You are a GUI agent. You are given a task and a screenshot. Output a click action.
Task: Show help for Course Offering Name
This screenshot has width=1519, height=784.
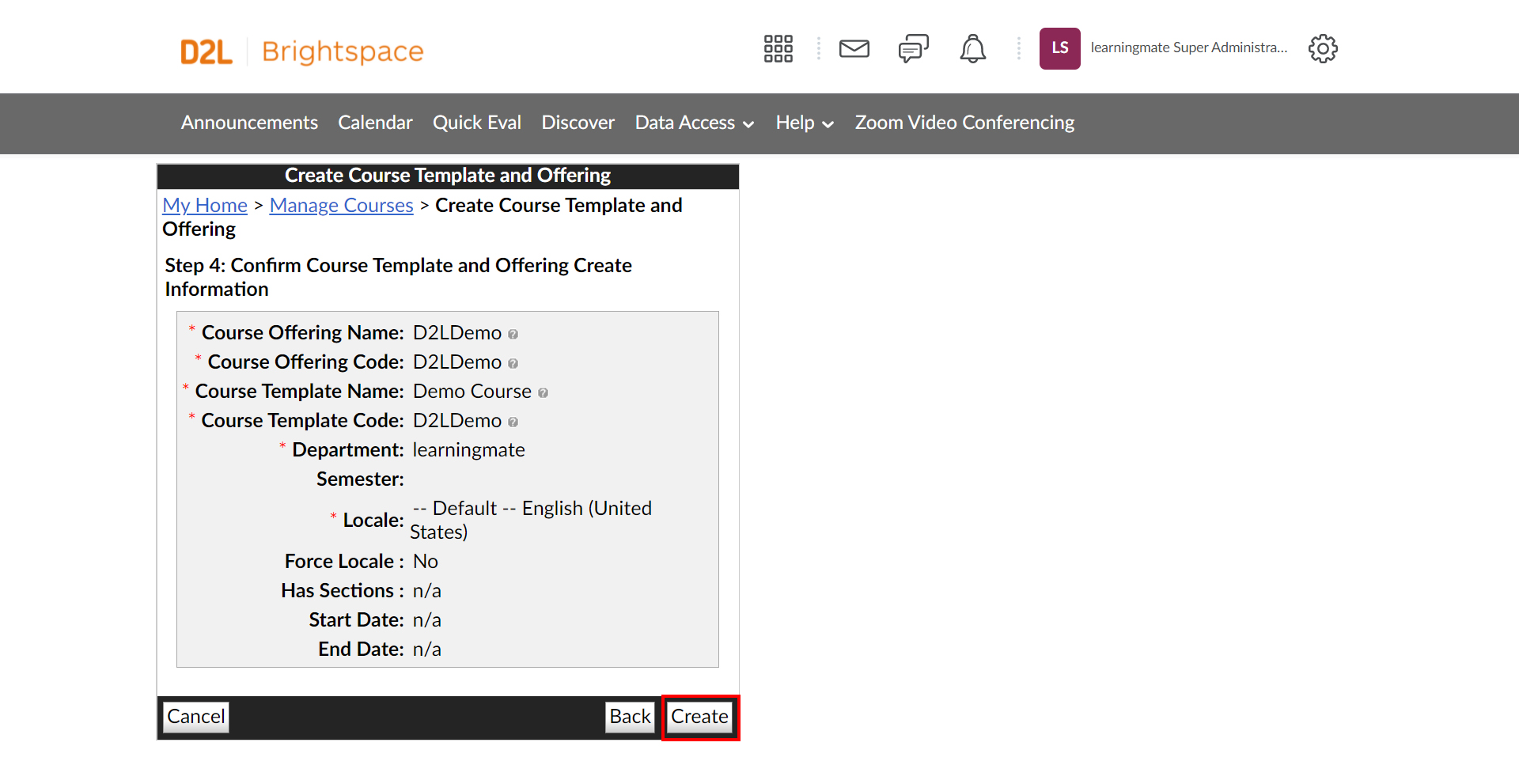(513, 335)
